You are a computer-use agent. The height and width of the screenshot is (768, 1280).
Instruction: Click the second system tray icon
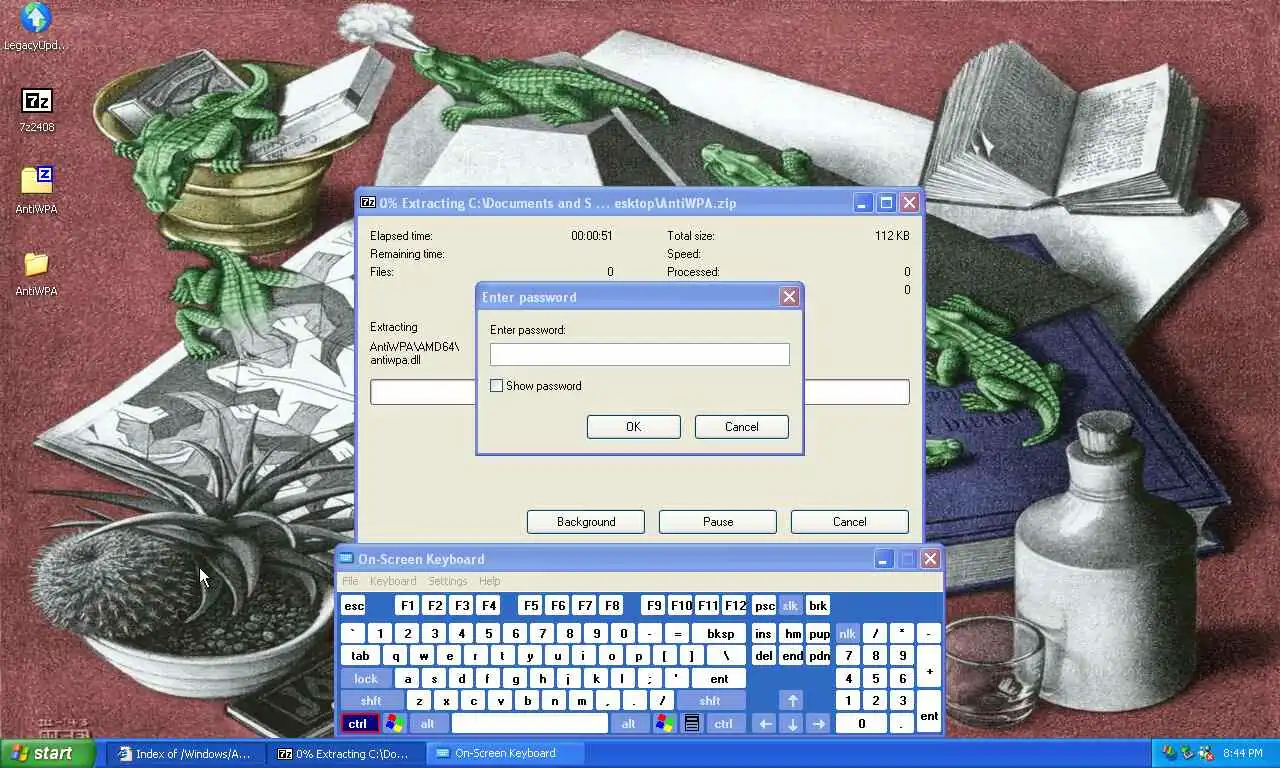(x=1187, y=753)
